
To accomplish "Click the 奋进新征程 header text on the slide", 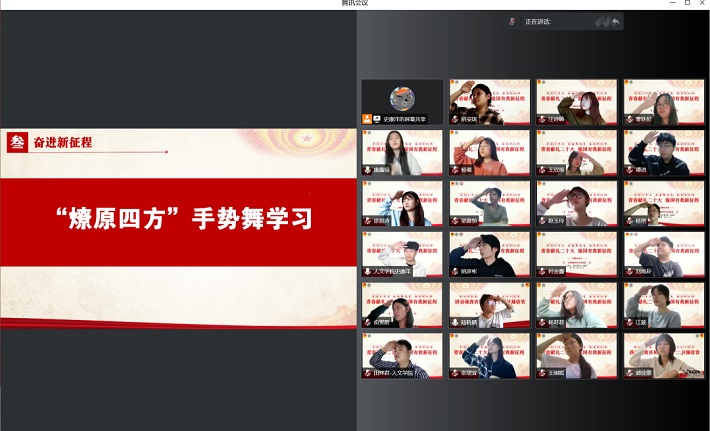I will (62, 142).
